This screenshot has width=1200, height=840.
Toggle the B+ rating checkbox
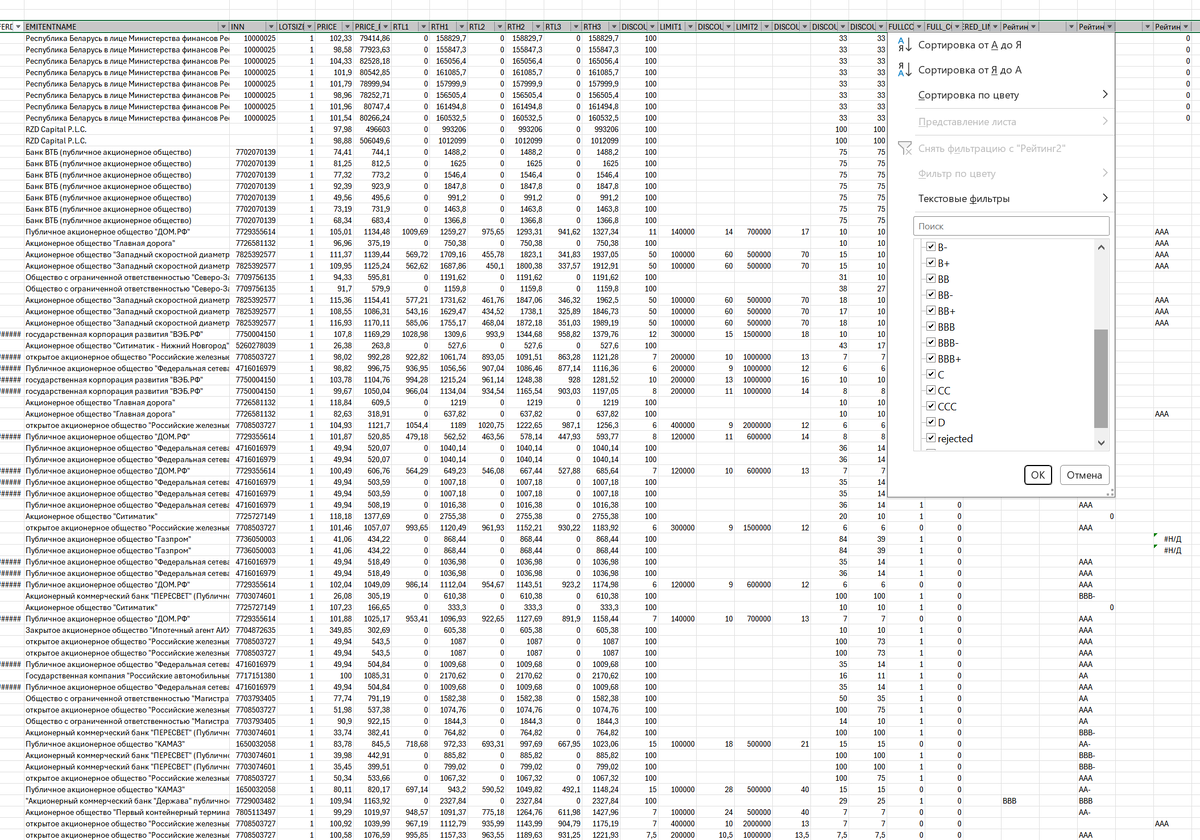[x=931, y=263]
